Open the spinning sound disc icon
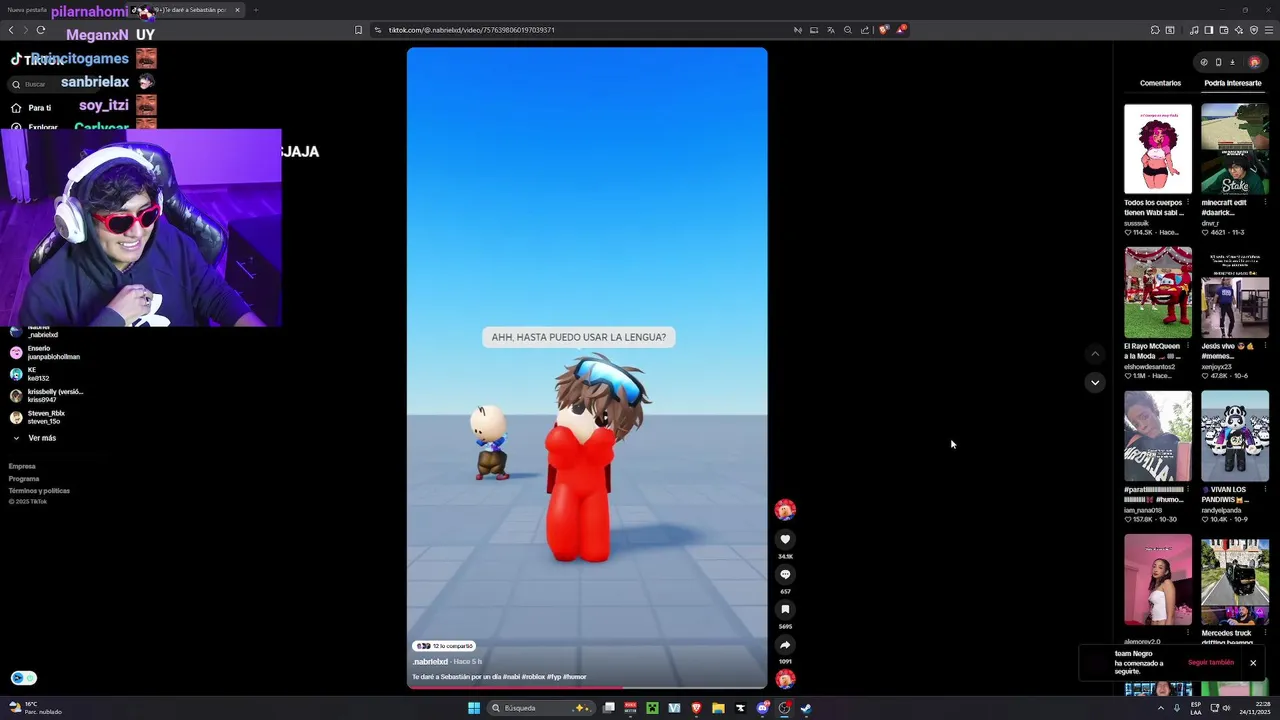The image size is (1280, 720). 785,680
